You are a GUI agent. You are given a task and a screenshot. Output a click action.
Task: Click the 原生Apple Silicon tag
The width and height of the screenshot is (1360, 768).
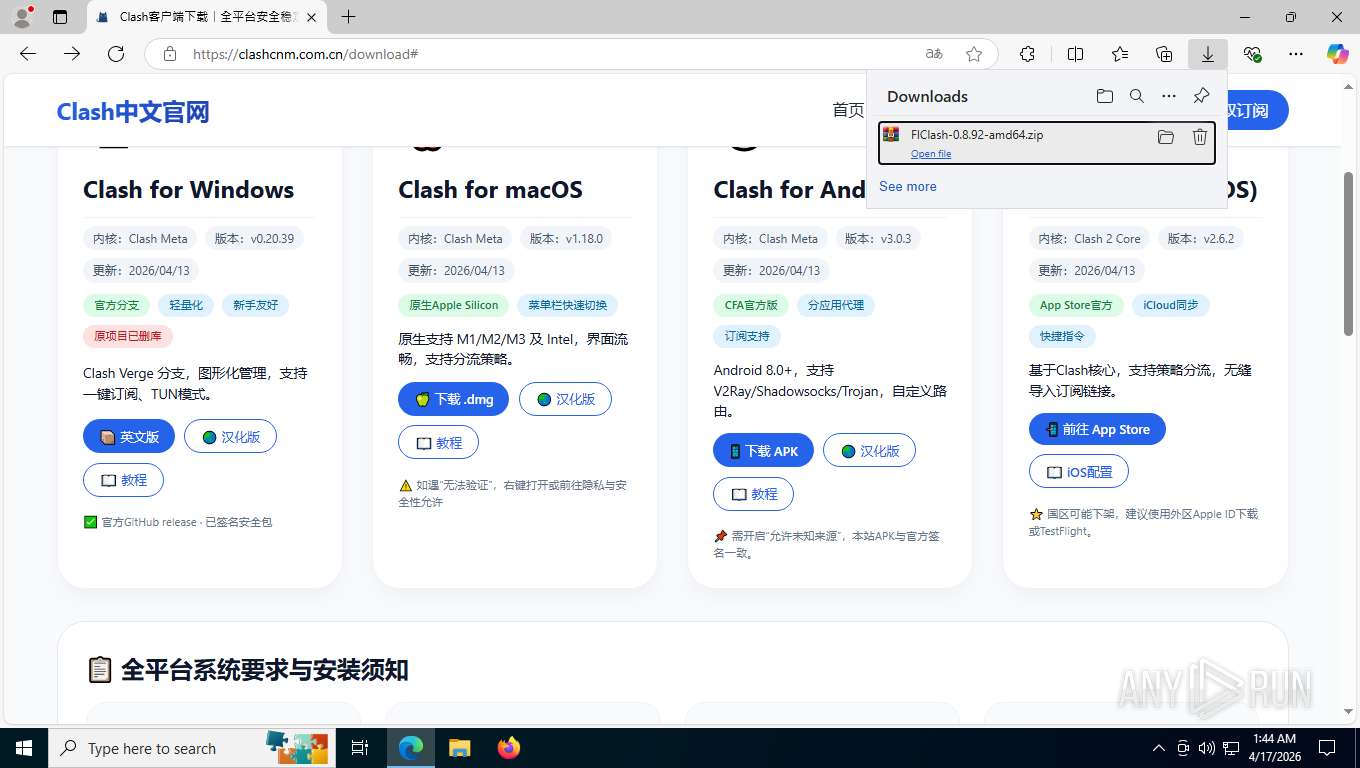pos(454,305)
